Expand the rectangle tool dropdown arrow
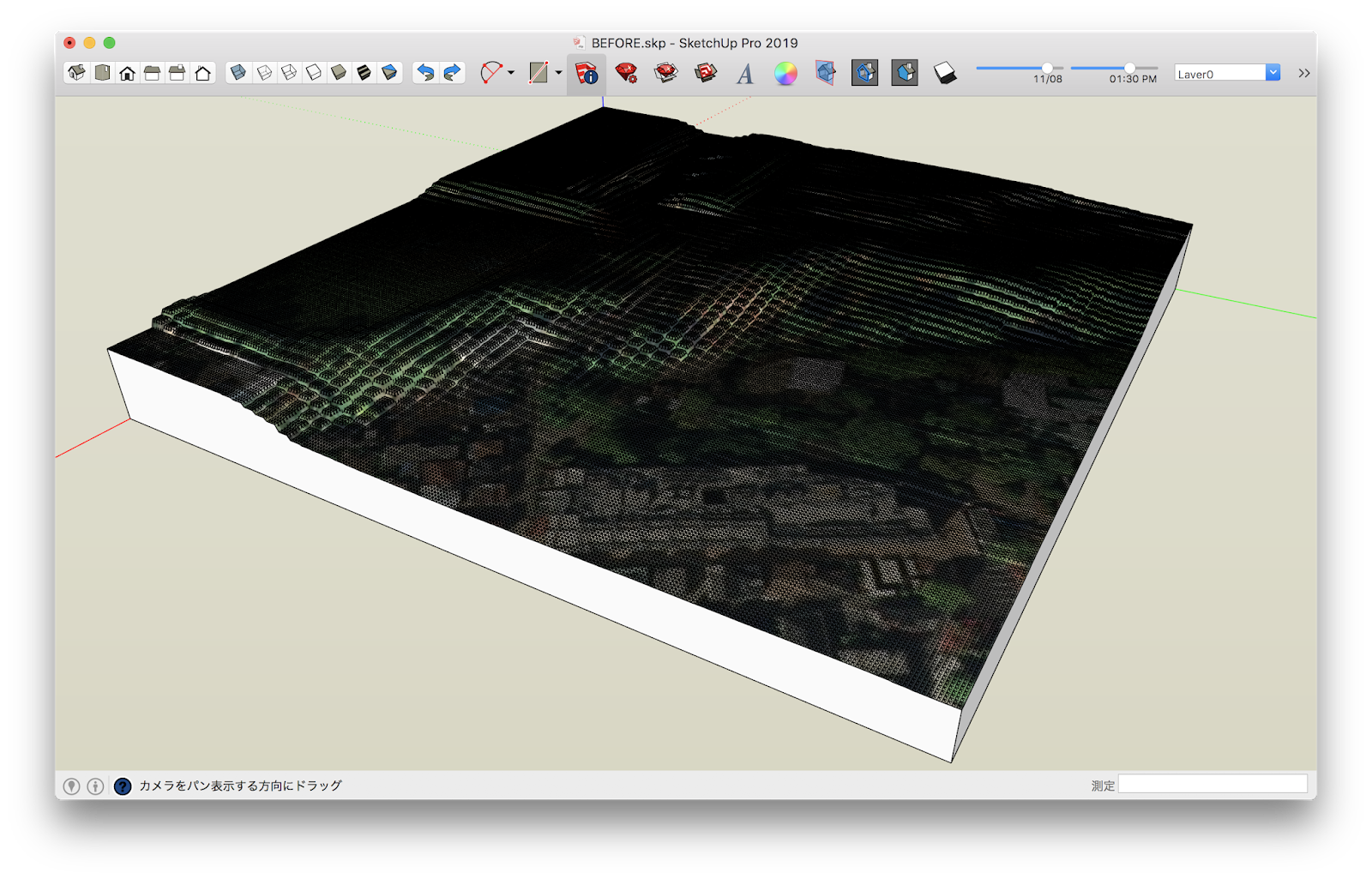 pos(558,73)
